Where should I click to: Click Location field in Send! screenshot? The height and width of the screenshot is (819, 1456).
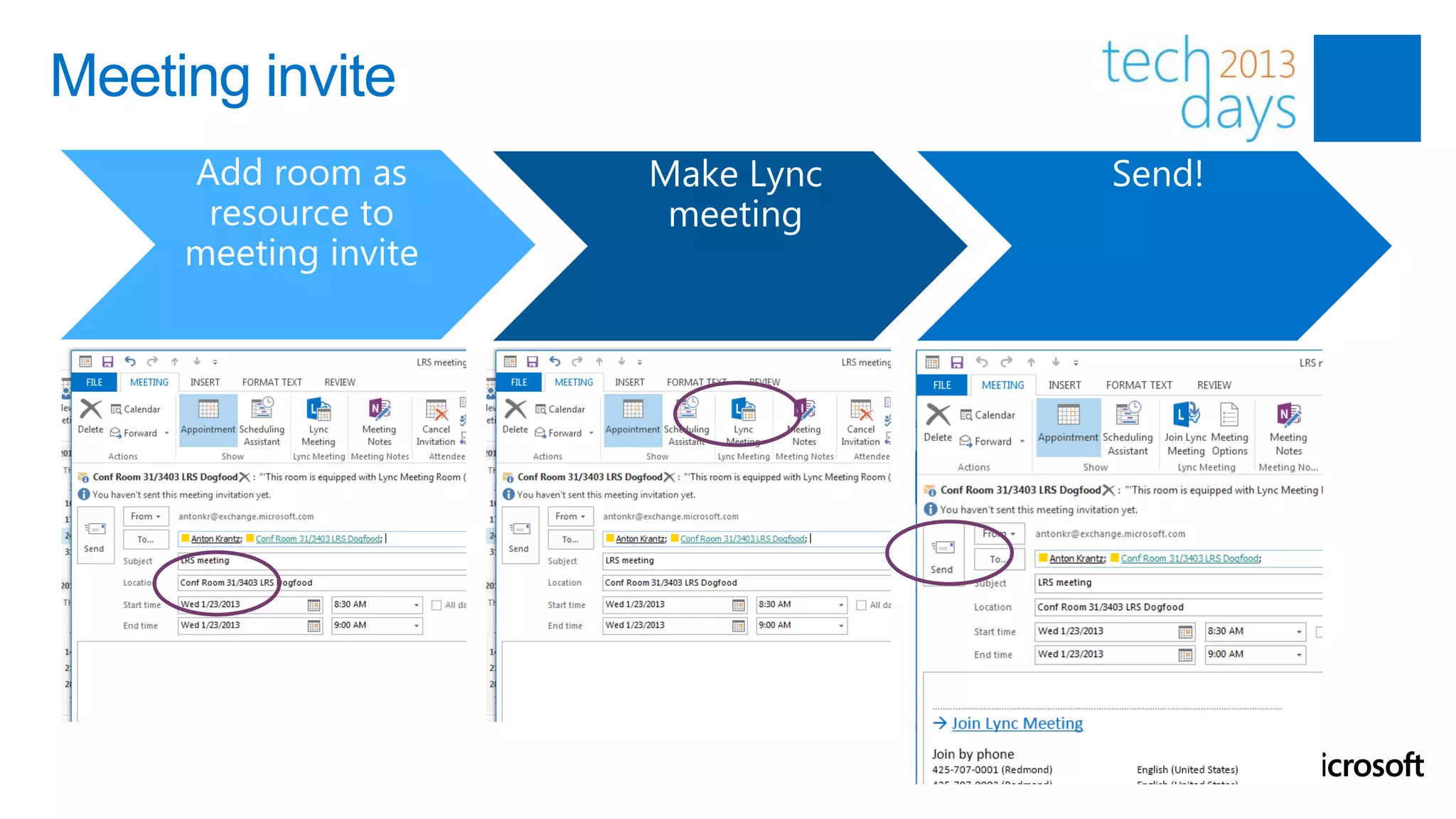[1178, 607]
